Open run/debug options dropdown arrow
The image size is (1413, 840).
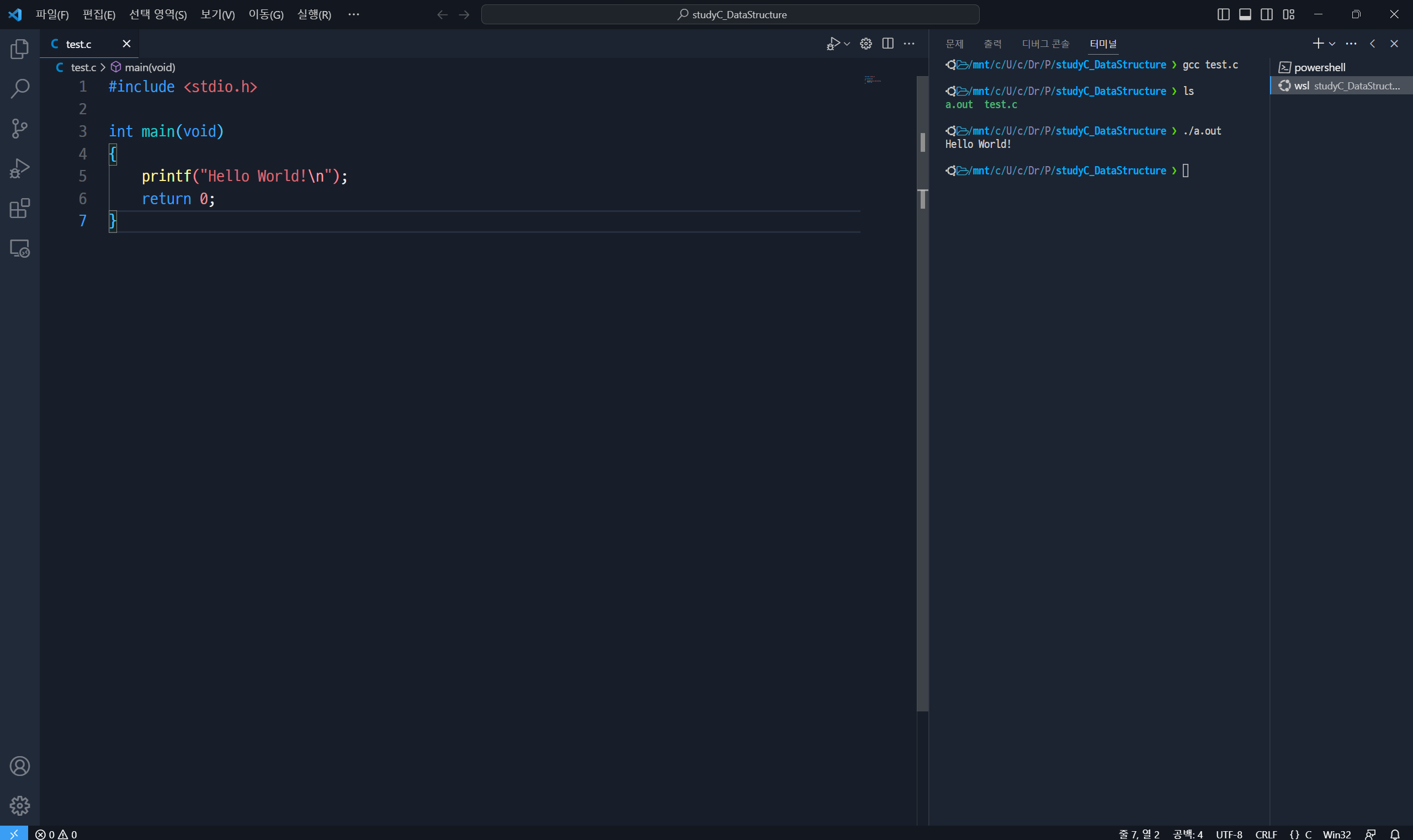847,44
